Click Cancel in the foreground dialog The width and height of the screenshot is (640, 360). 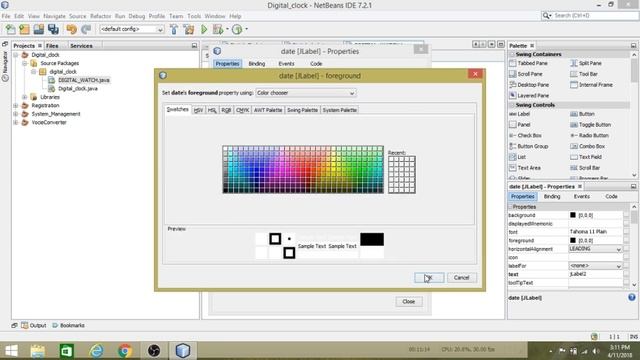tap(462, 278)
